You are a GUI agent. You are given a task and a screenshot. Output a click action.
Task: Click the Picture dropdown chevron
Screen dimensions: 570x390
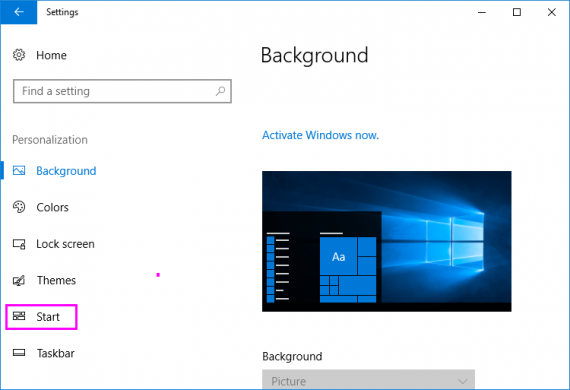[x=462, y=381]
